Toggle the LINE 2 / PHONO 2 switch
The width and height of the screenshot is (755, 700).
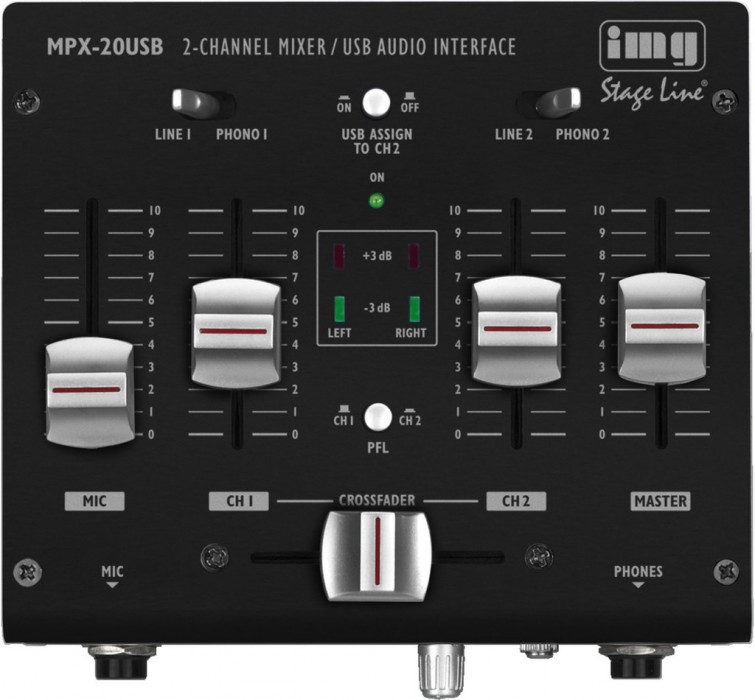[x=549, y=103]
